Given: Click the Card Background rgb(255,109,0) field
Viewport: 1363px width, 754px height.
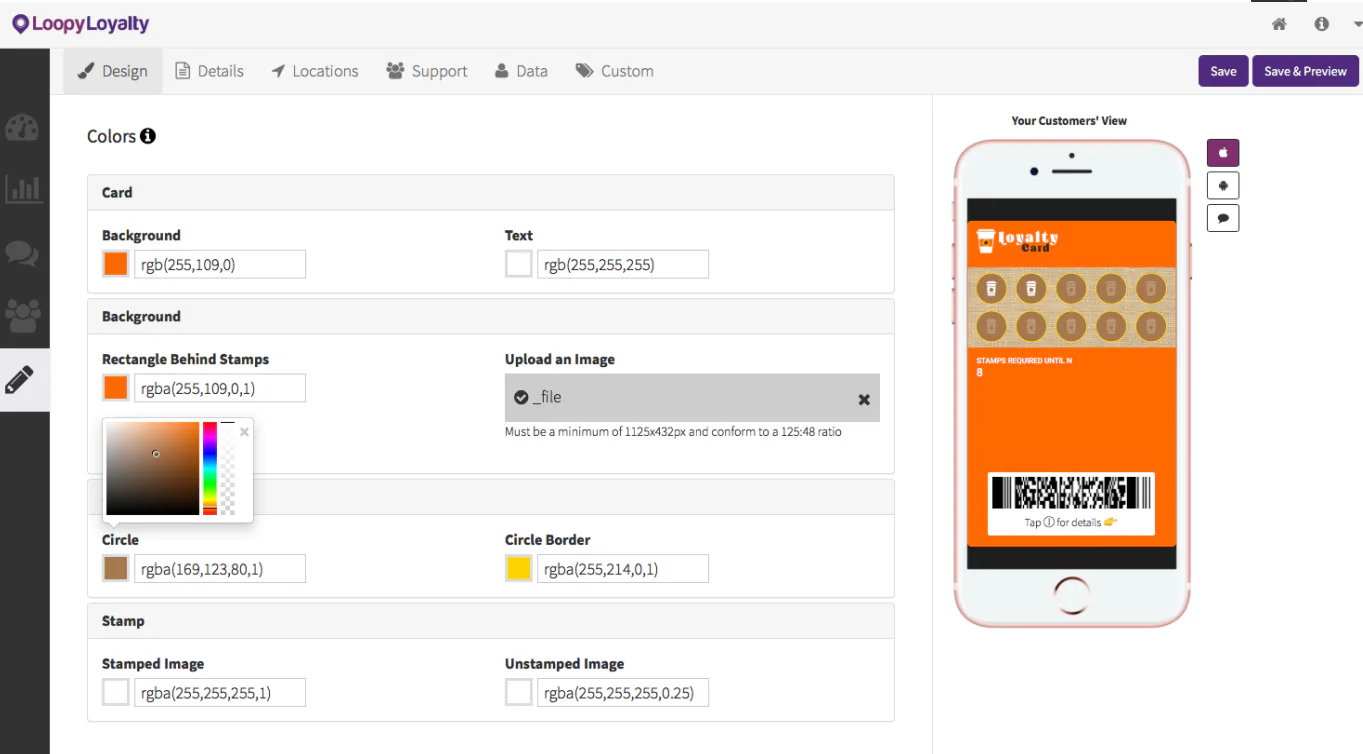Looking at the screenshot, I should 220,264.
